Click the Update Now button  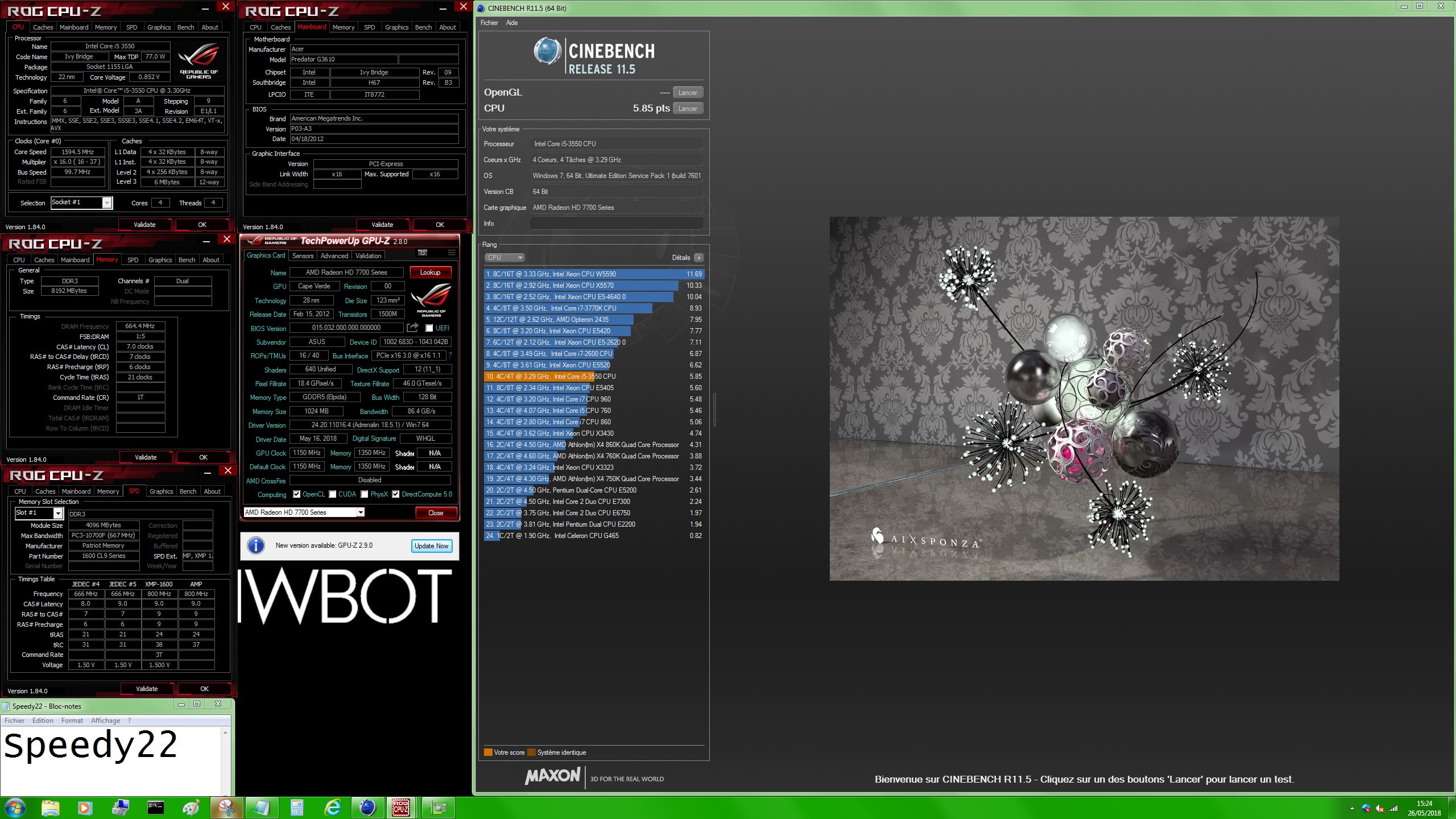(x=431, y=546)
